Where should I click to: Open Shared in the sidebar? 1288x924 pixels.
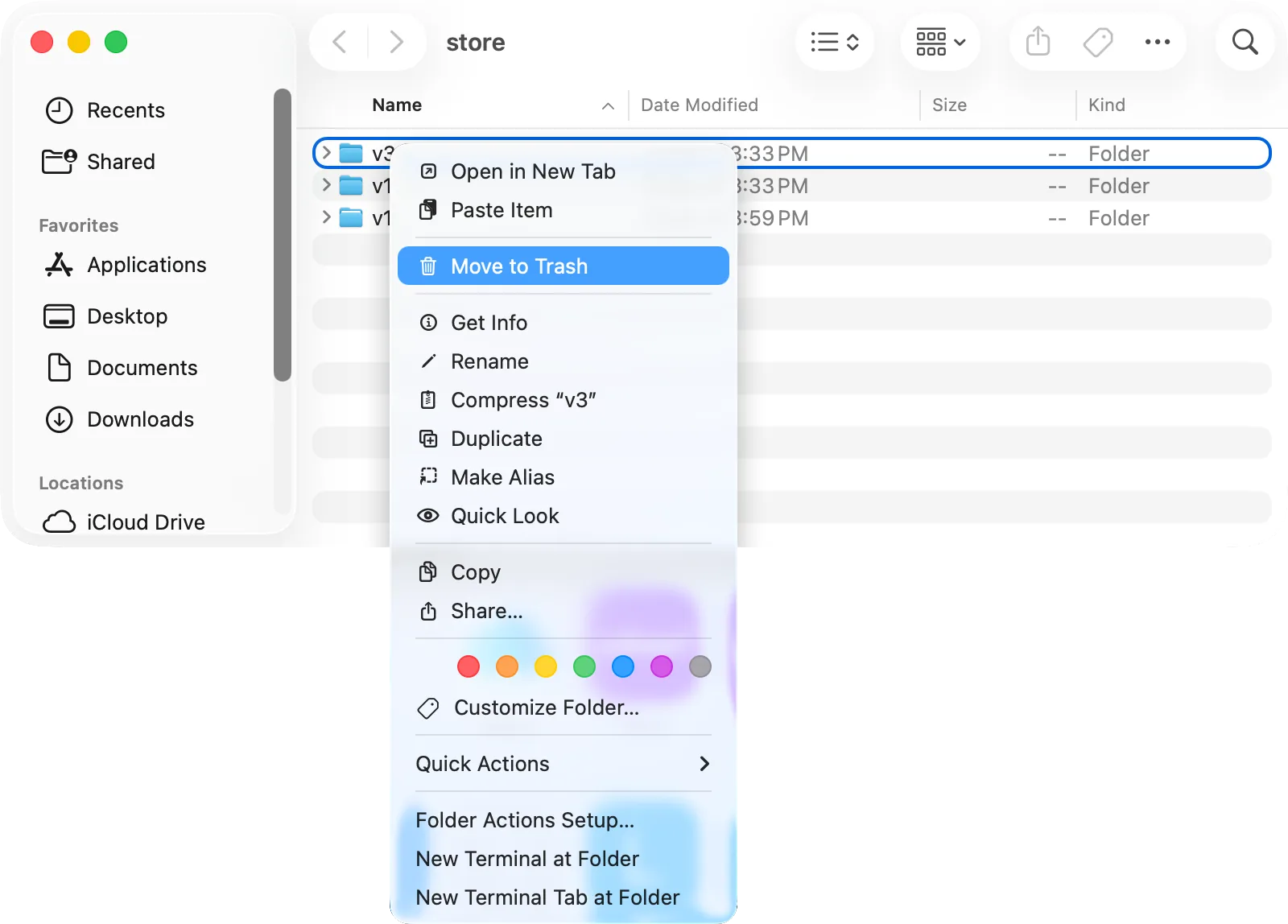99,162
